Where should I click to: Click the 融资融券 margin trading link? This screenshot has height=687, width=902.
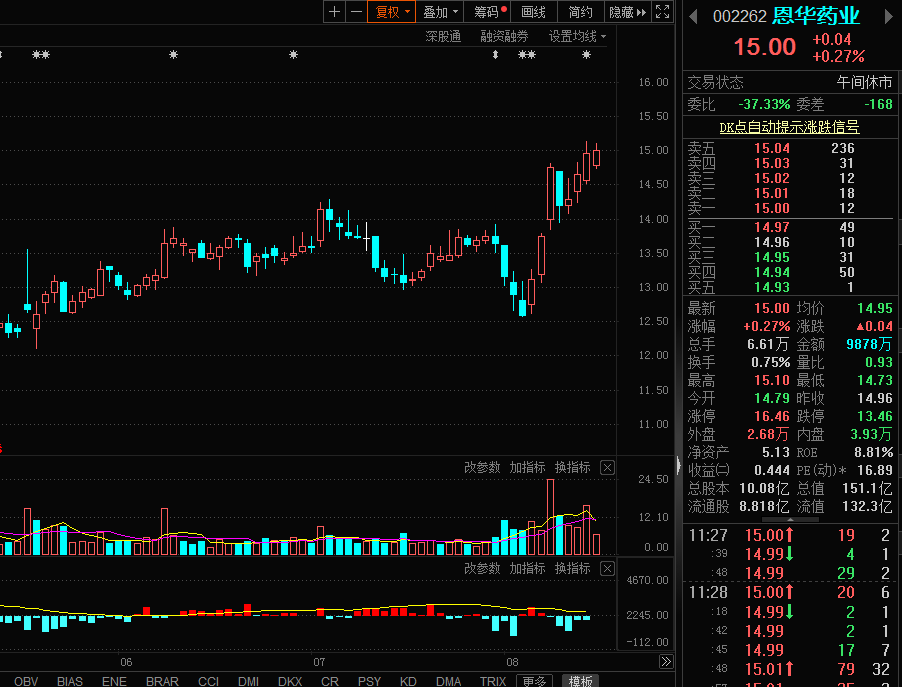pos(504,37)
